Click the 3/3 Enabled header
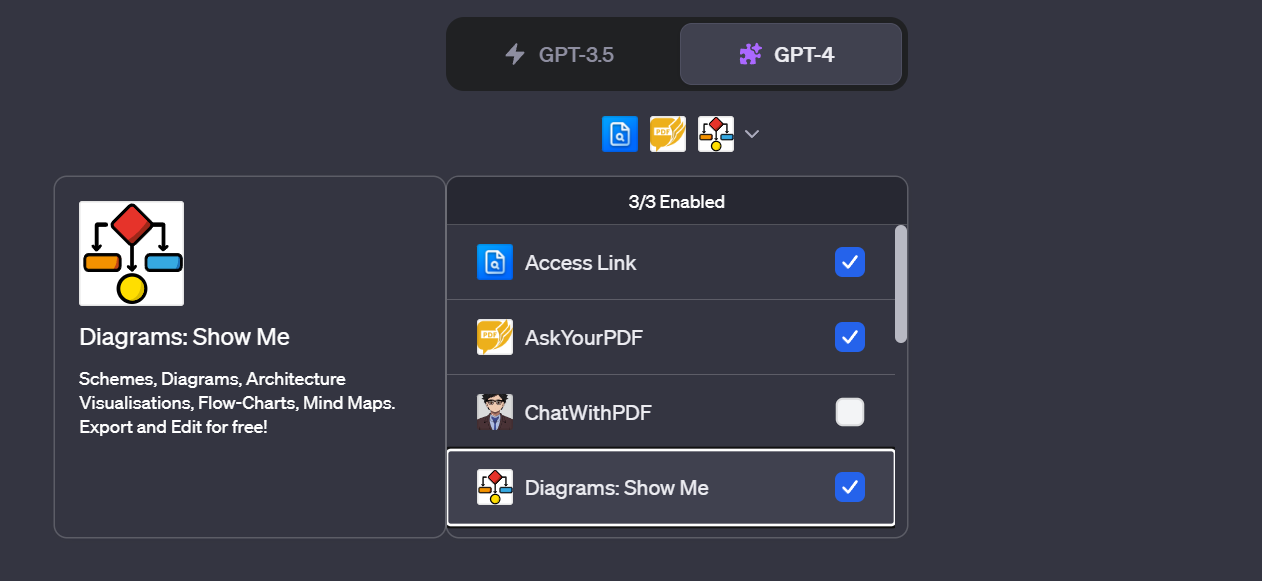The height and width of the screenshot is (581, 1262). point(676,201)
